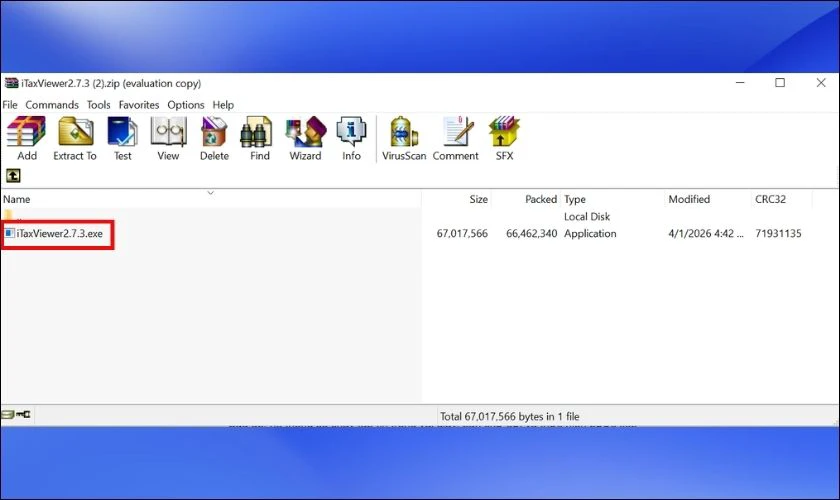
Task: Launch the Find binoculars tool
Action: 260,138
